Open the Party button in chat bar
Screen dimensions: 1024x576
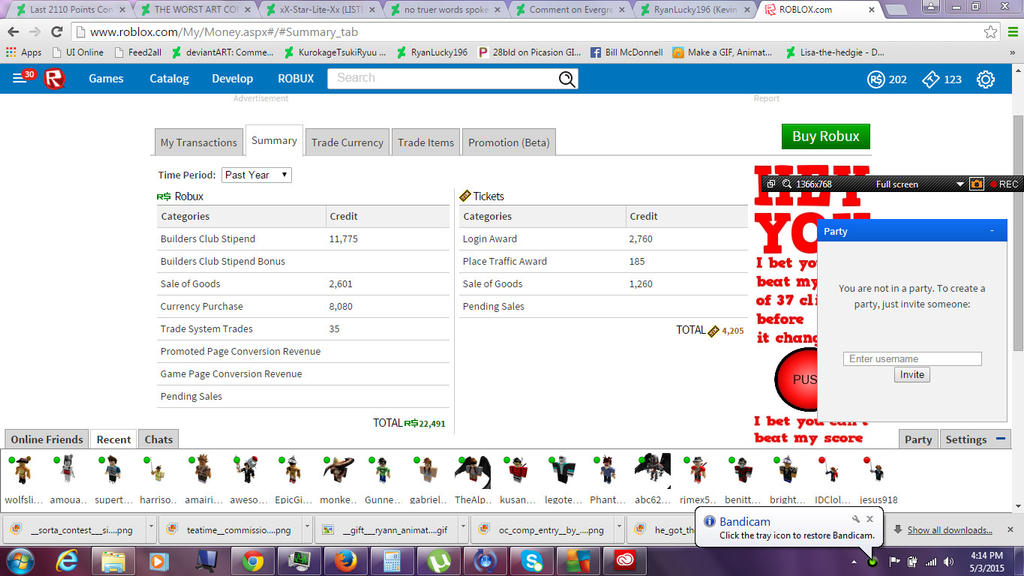coord(918,439)
